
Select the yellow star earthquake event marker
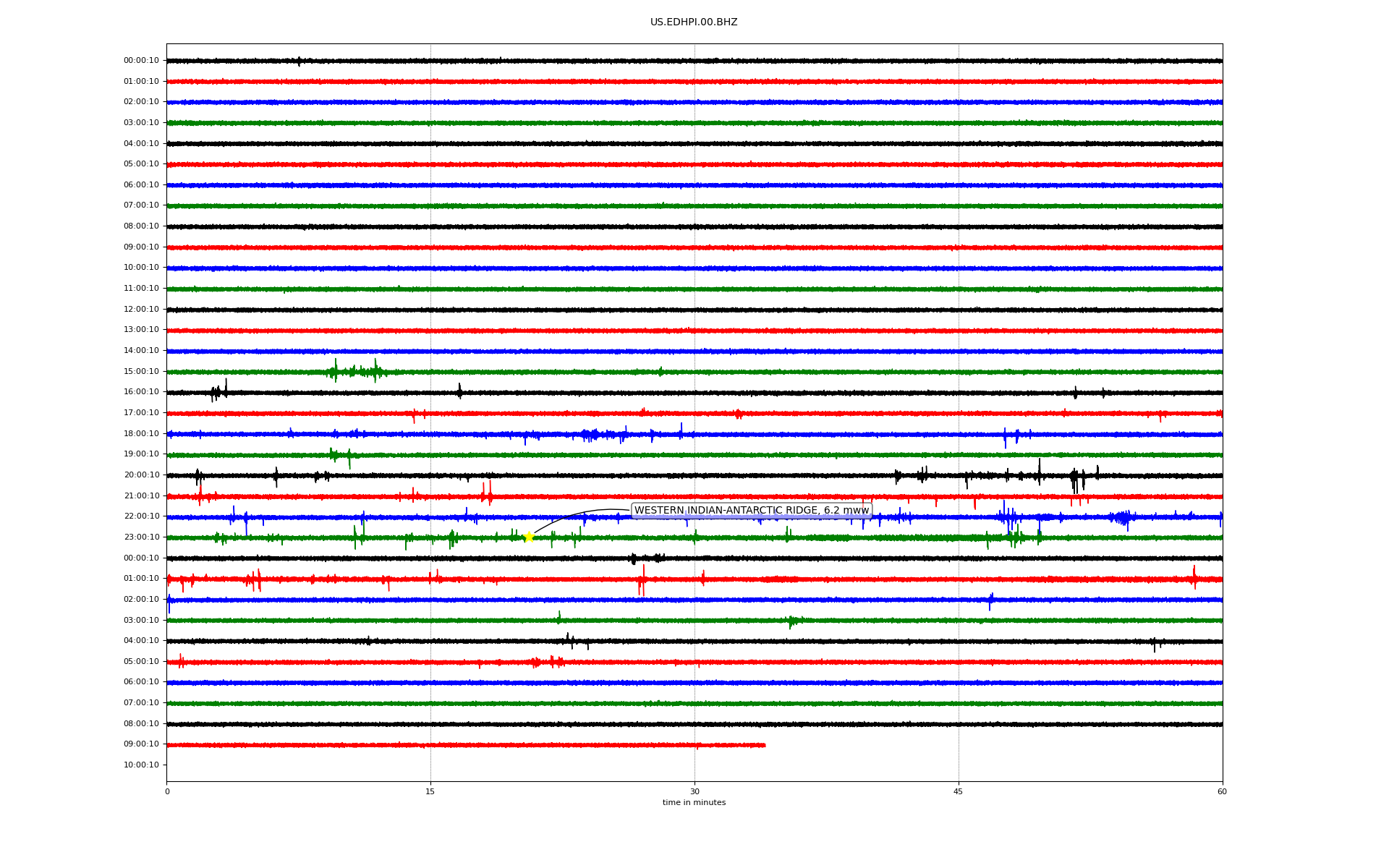pos(529,537)
